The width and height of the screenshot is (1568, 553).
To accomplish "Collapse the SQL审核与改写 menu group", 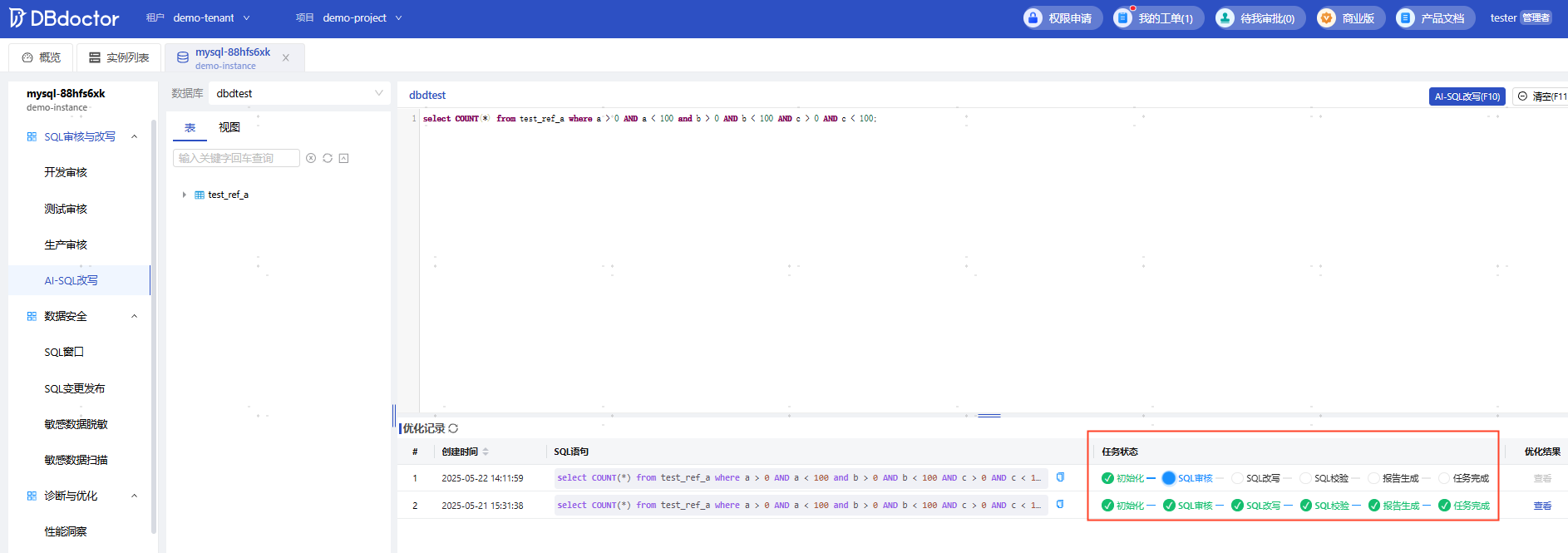I will (134, 136).
